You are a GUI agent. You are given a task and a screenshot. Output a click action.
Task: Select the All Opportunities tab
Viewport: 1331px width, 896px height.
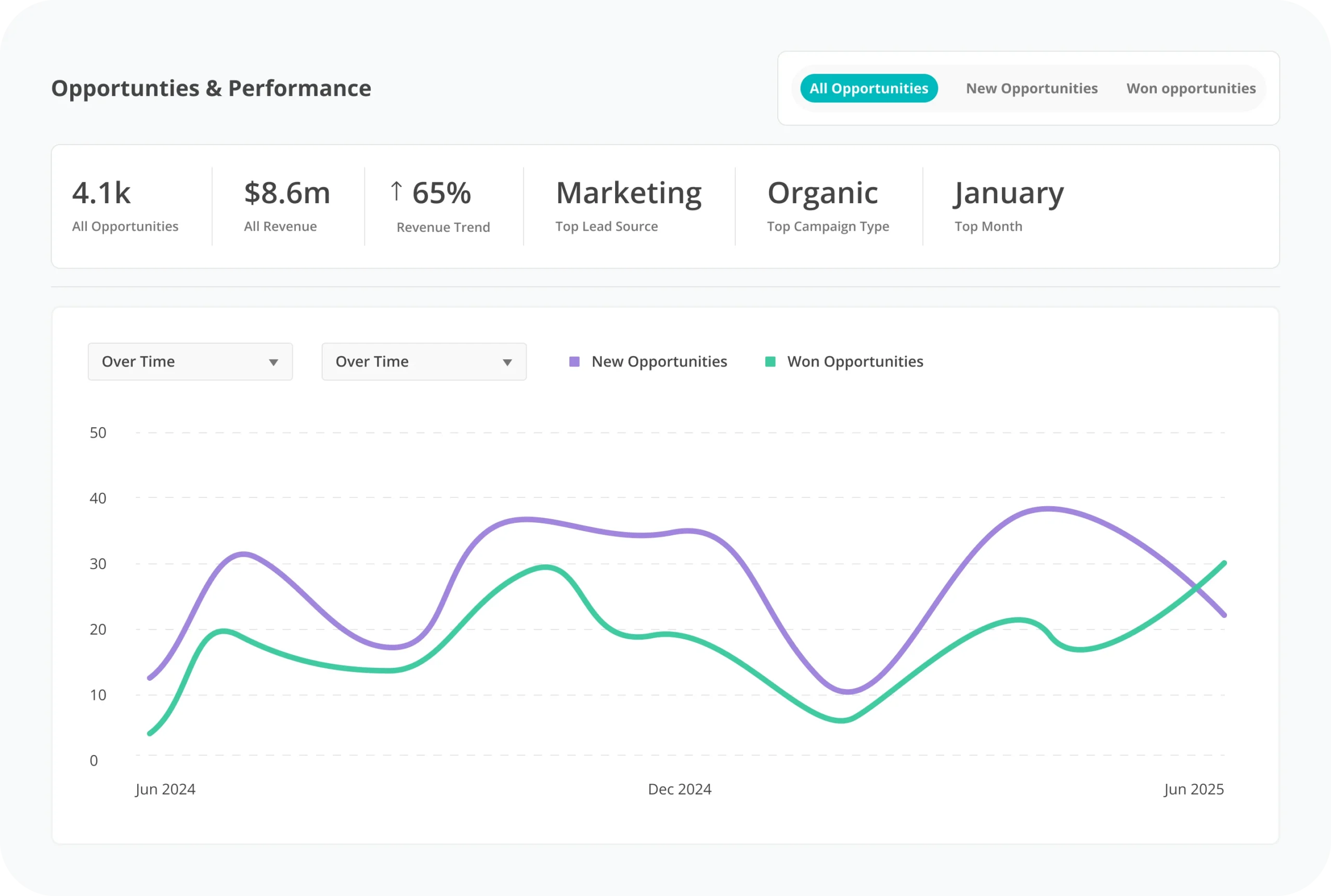pos(869,88)
